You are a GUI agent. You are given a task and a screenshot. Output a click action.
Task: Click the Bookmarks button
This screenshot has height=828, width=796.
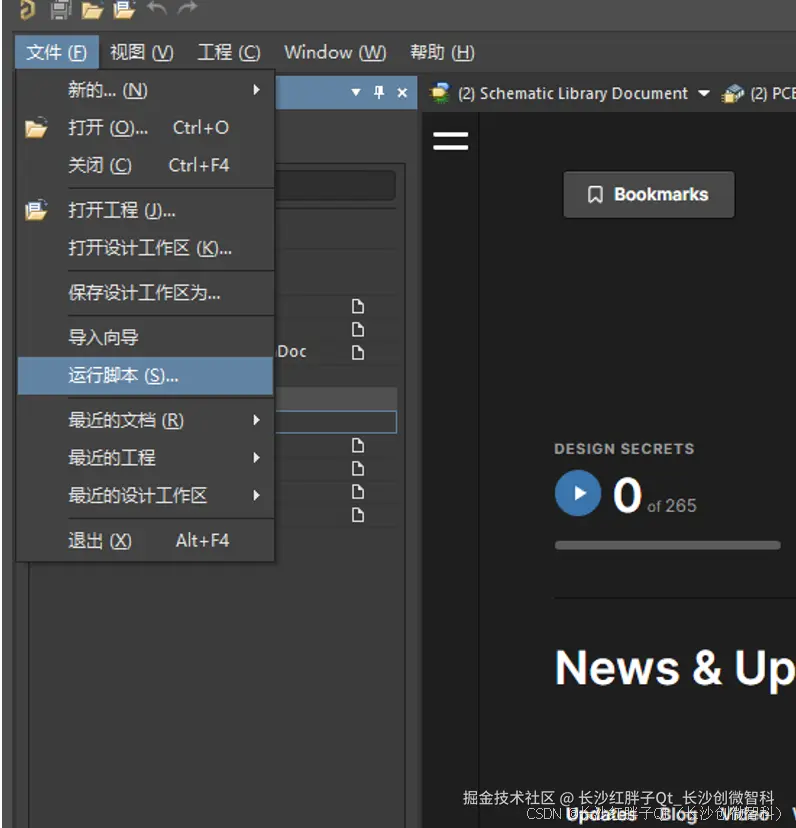649,194
